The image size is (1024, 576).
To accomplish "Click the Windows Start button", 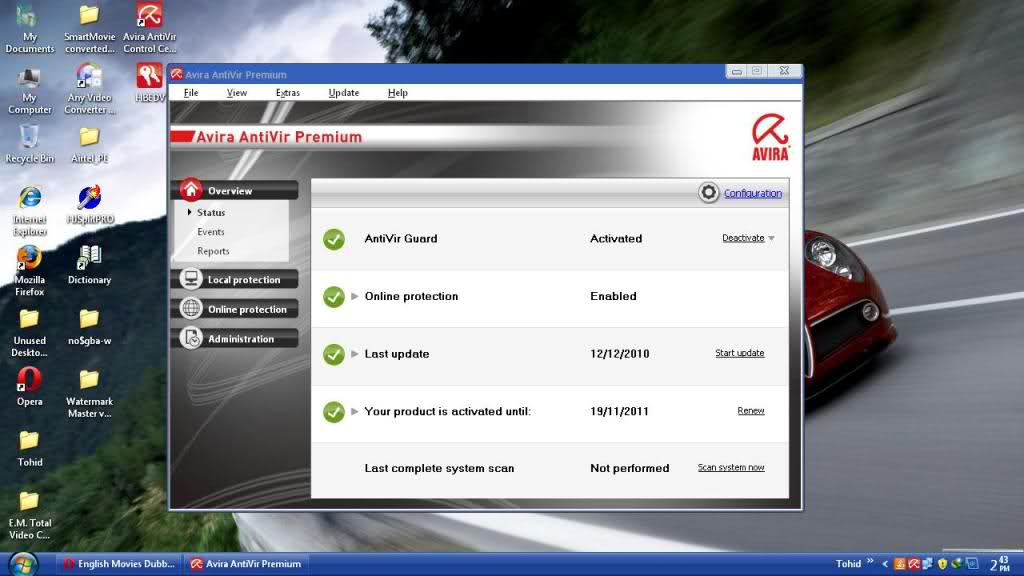I will [23, 564].
